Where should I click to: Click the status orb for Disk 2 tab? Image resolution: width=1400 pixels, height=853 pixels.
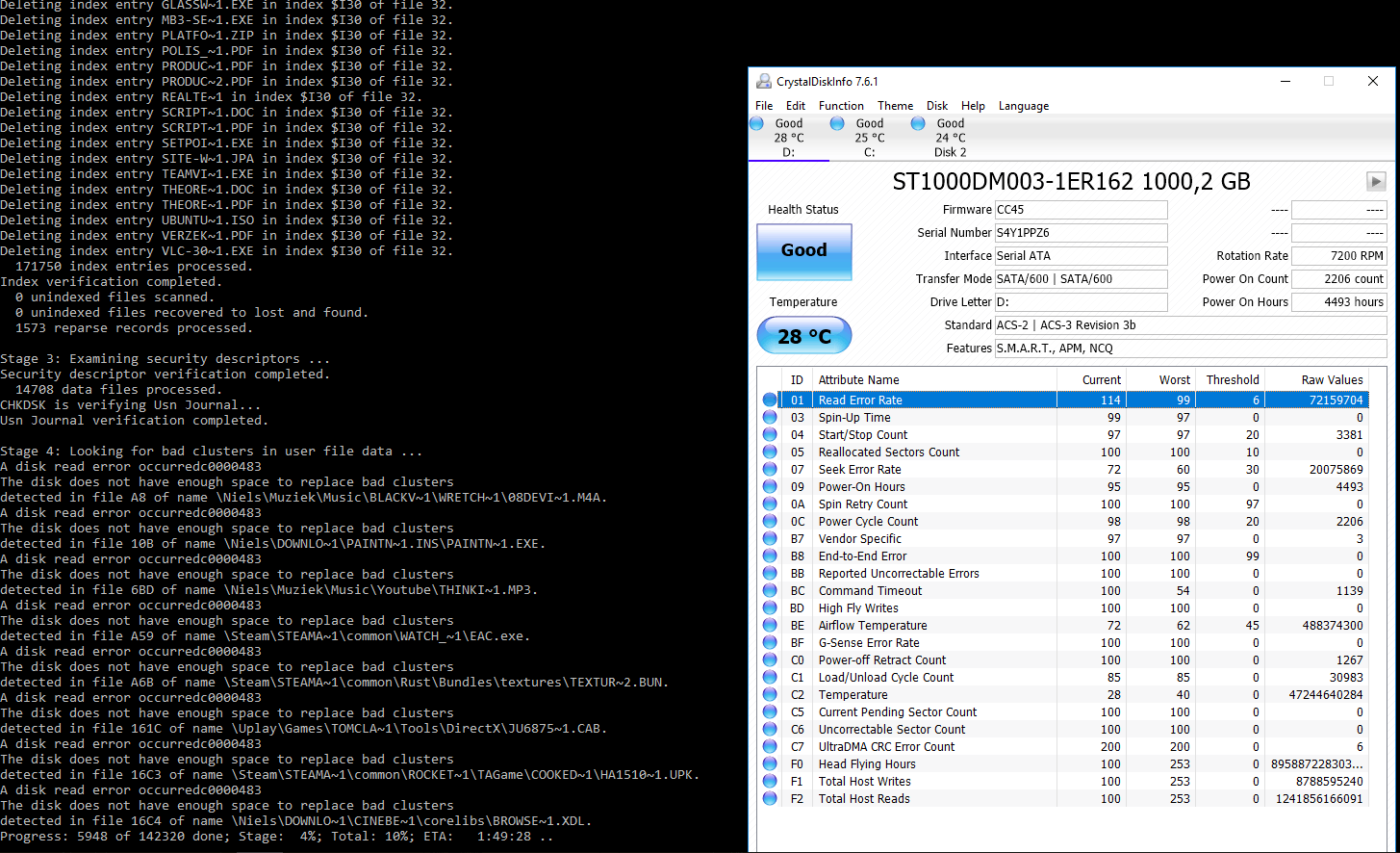pos(918,123)
